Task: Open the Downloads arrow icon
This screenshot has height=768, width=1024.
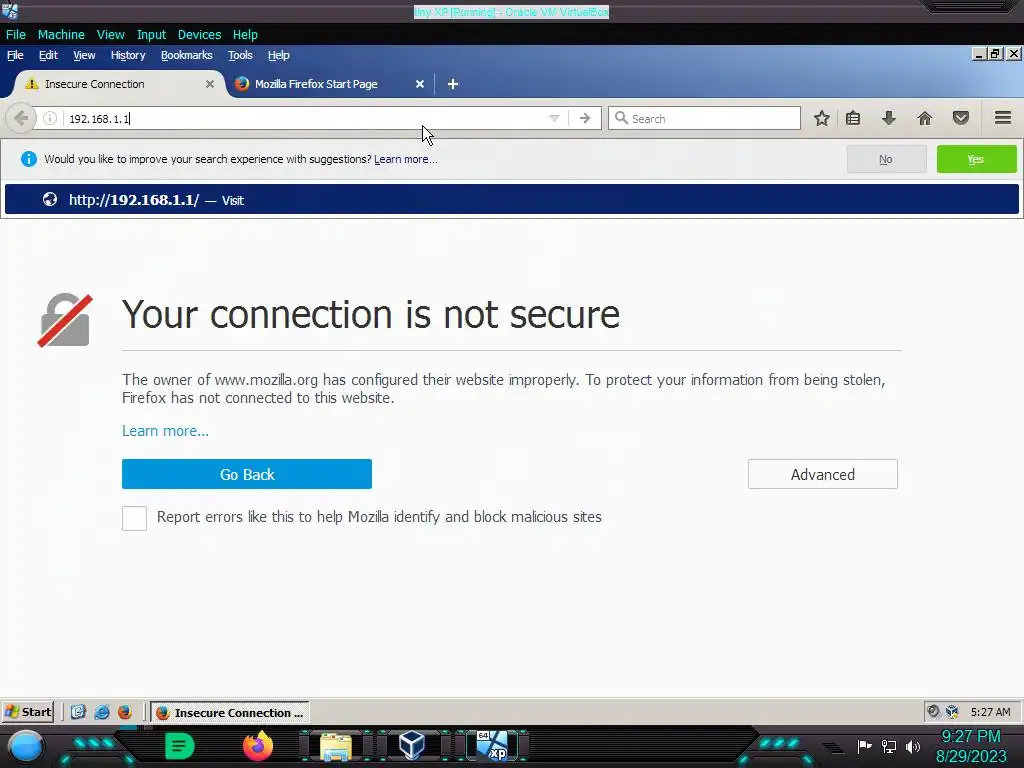Action: pos(888,118)
